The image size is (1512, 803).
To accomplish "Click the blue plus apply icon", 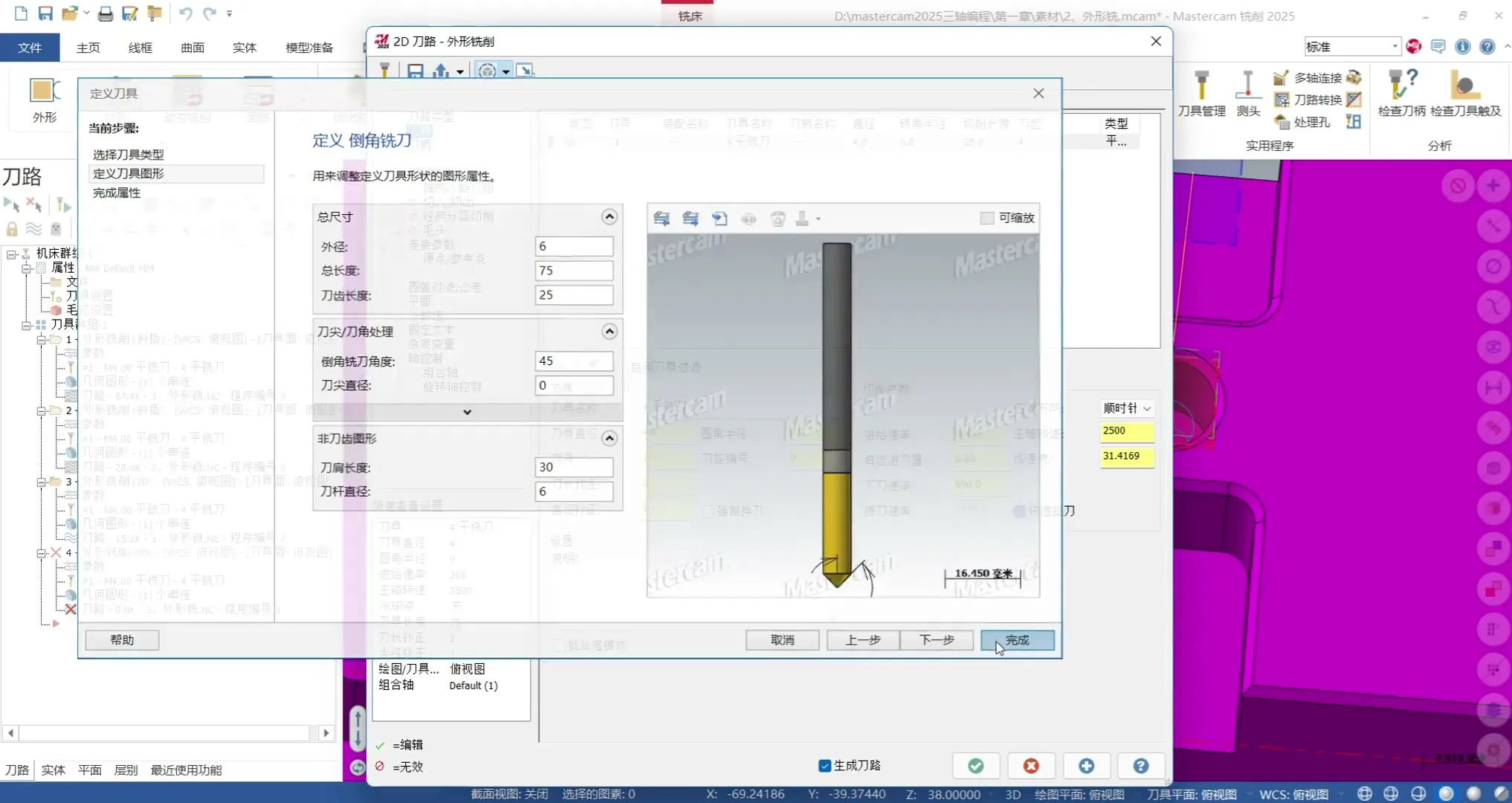I will pyautogui.click(x=1086, y=766).
